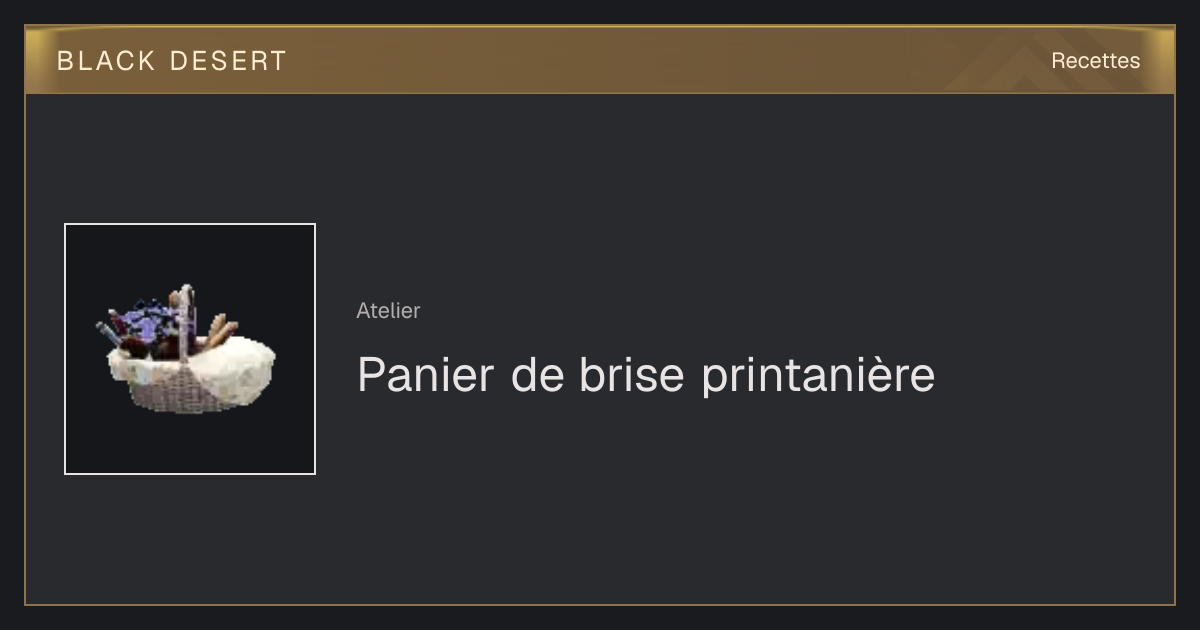The width and height of the screenshot is (1200, 630).
Task: Click the word brise in the item name
Action: click(631, 375)
